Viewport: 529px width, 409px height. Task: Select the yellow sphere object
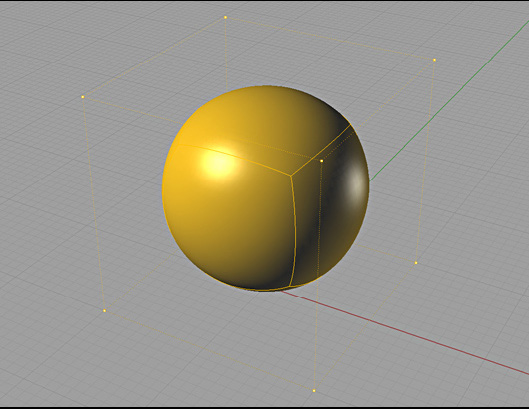266,188
